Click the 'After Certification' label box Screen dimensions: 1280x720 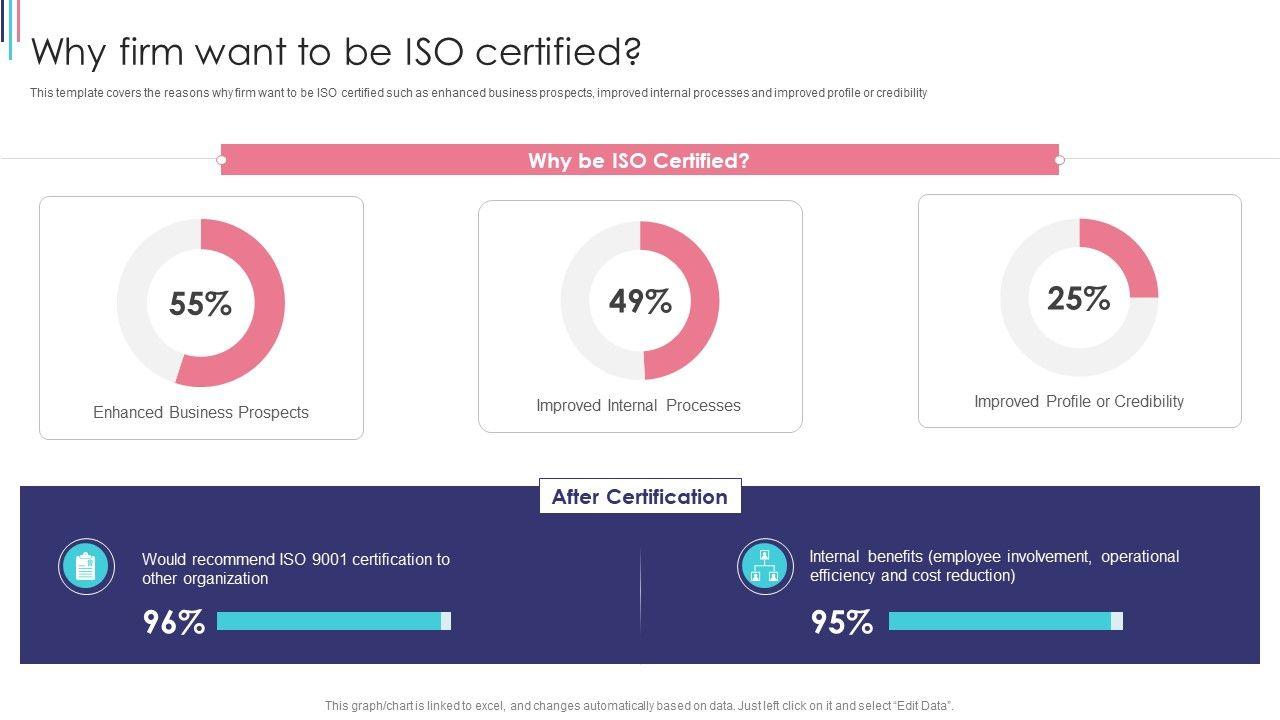point(640,496)
